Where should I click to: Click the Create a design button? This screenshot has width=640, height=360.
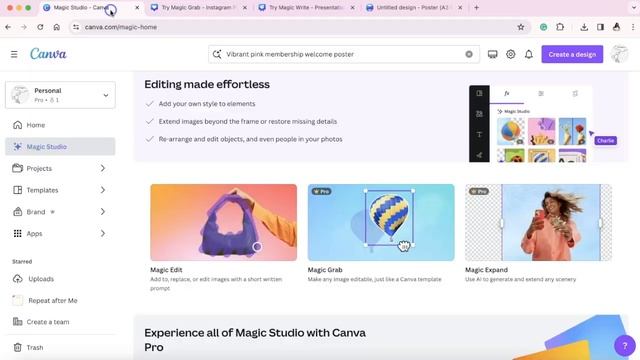572,54
